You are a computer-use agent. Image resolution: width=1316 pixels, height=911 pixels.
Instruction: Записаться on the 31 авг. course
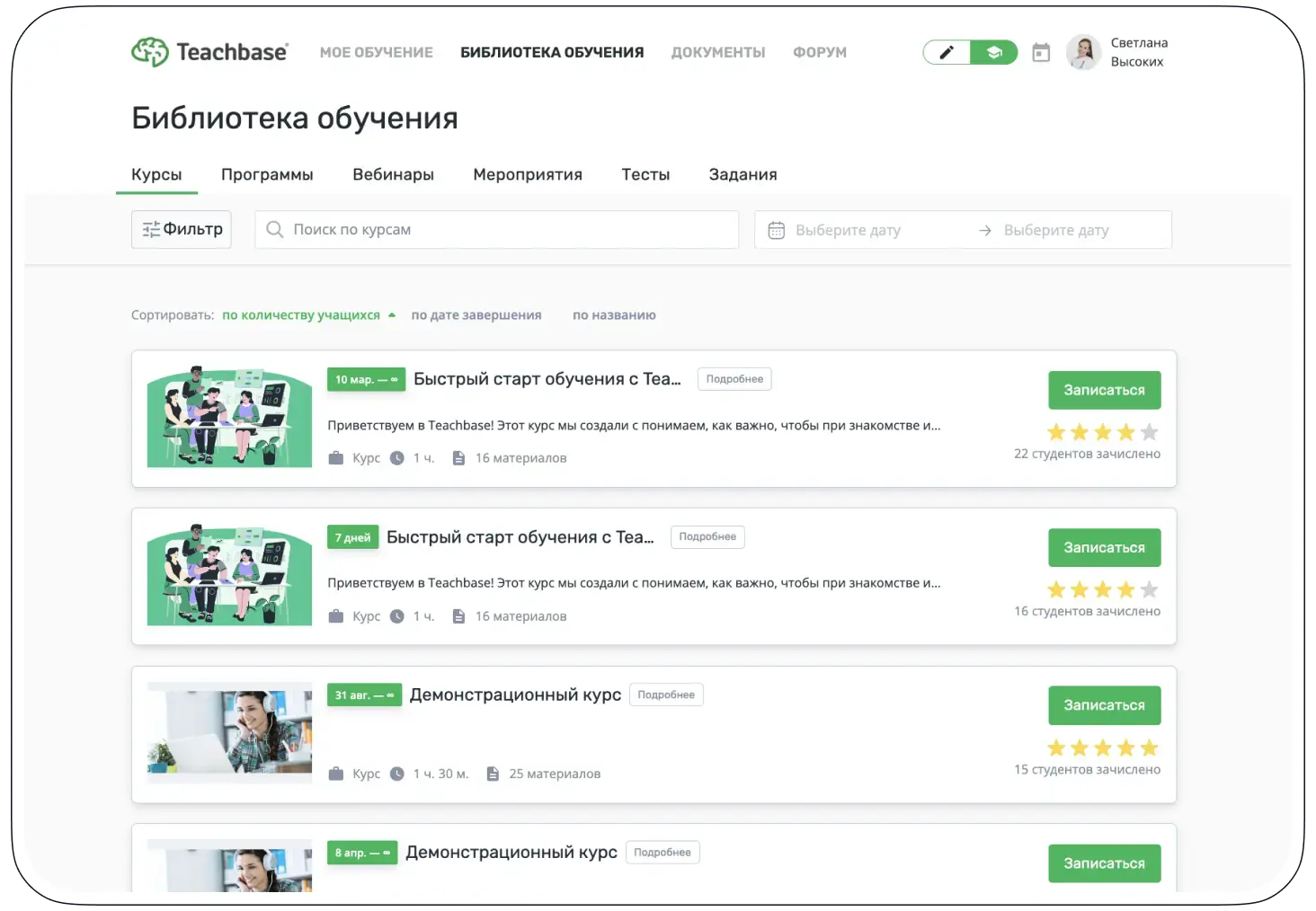[x=1104, y=705]
